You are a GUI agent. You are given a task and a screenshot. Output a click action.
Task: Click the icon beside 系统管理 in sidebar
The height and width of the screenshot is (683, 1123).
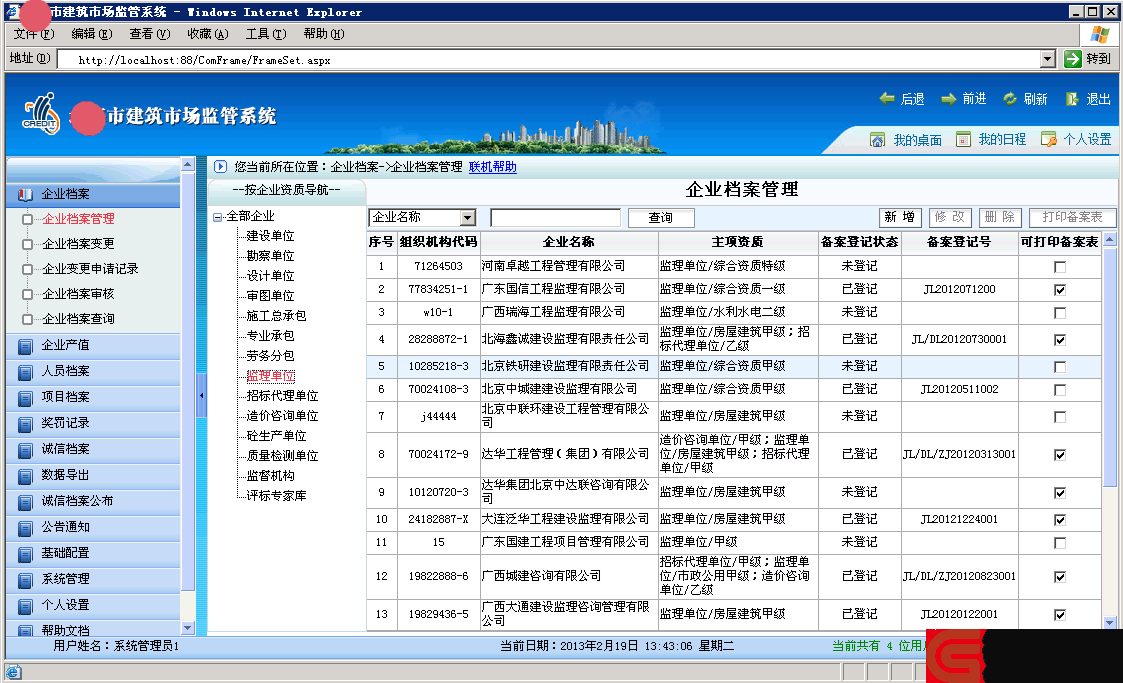coord(25,581)
